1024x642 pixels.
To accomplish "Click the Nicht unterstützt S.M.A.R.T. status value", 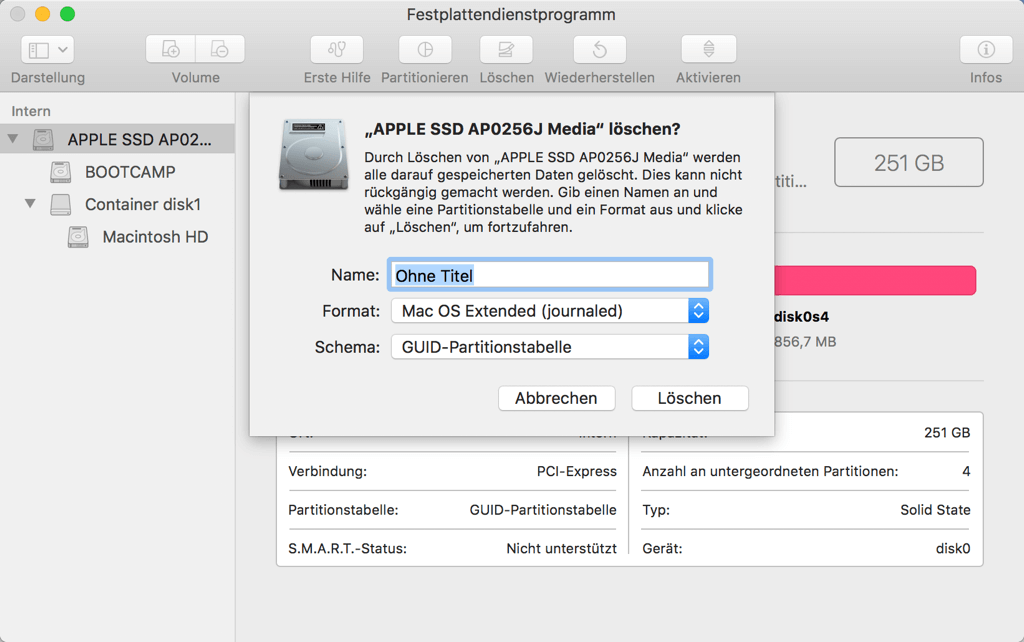I will (561, 549).
